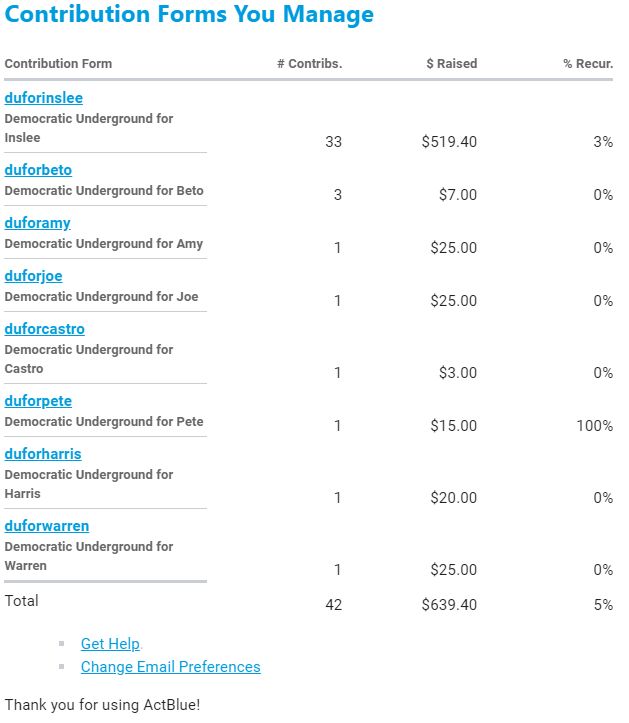
Task: Click the duforharris form link
Action: pyautogui.click(x=43, y=454)
